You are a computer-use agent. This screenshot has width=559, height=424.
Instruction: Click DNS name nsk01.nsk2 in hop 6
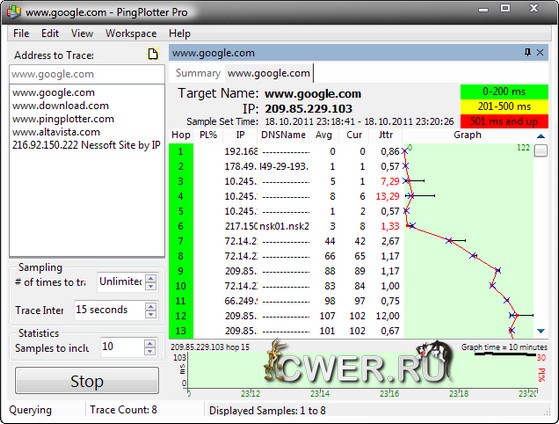click(x=284, y=226)
